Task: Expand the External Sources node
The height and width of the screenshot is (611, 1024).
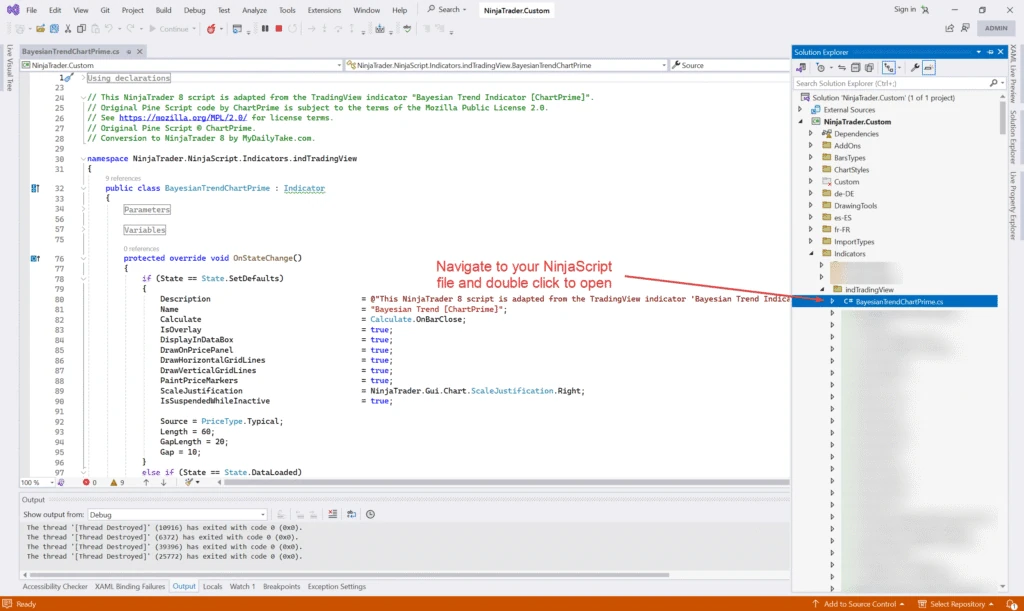Action: click(x=800, y=110)
